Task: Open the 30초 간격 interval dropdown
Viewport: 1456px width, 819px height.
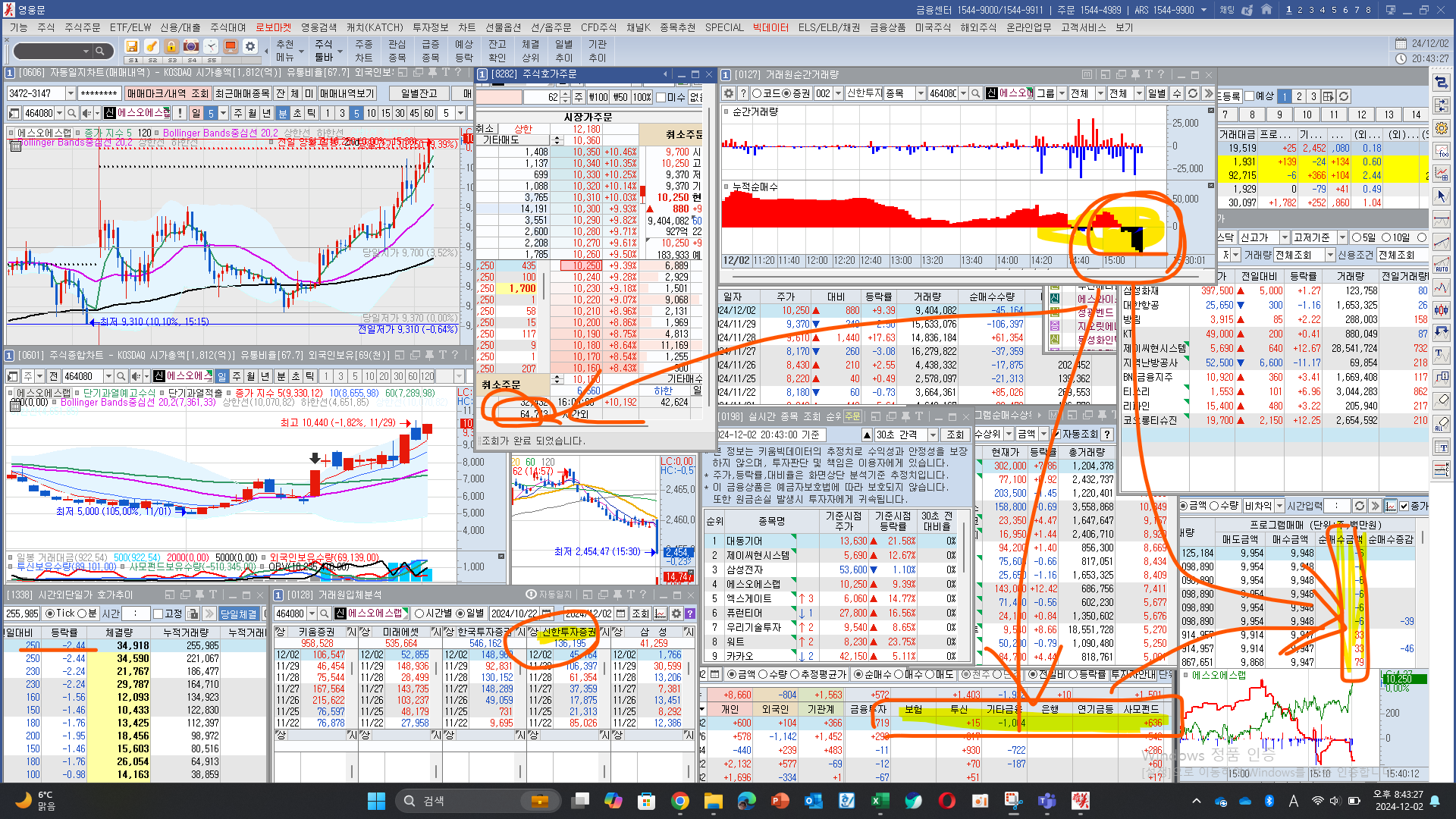Action: pyautogui.click(x=932, y=435)
